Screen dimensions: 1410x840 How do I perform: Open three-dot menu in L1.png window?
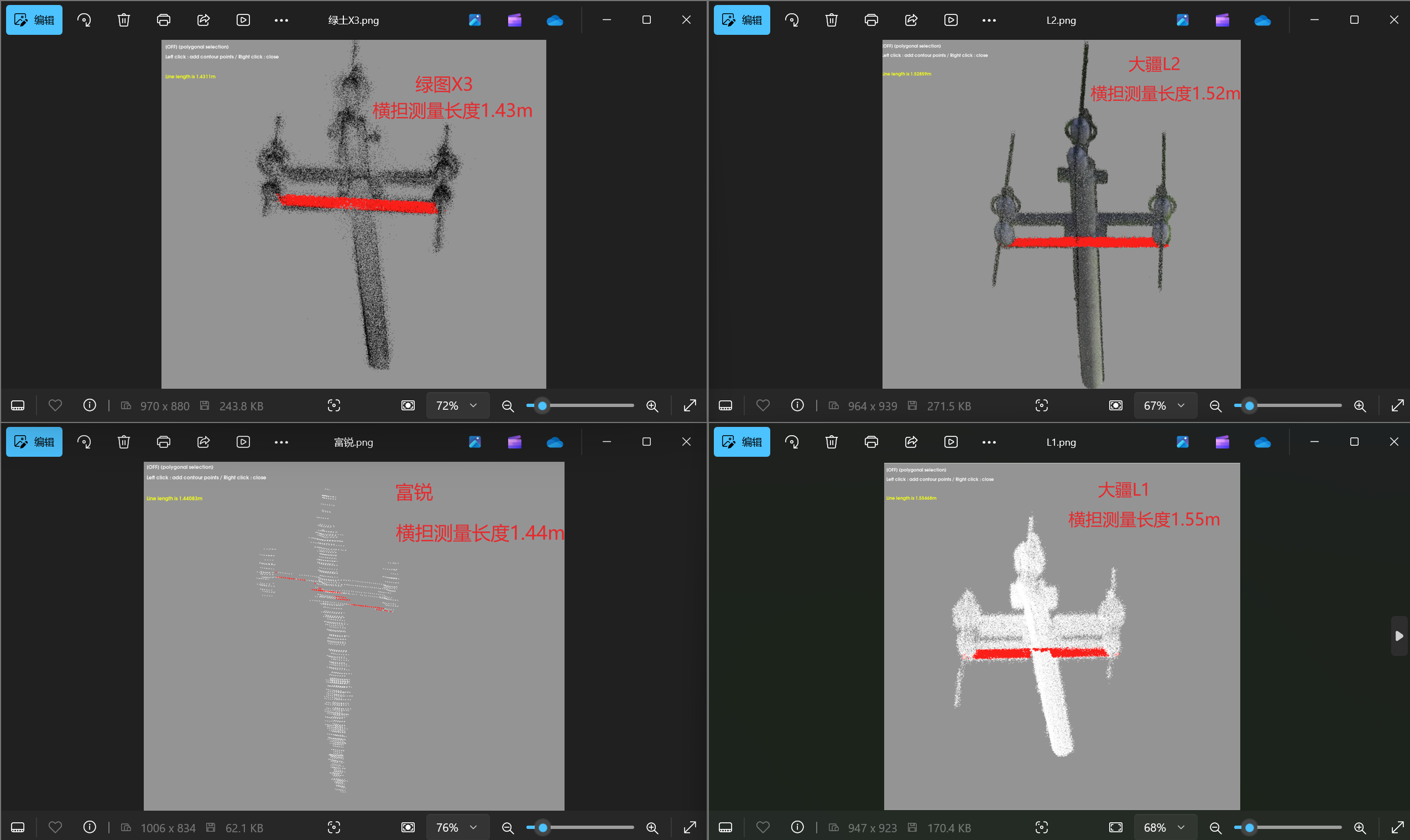click(x=989, y=442)
